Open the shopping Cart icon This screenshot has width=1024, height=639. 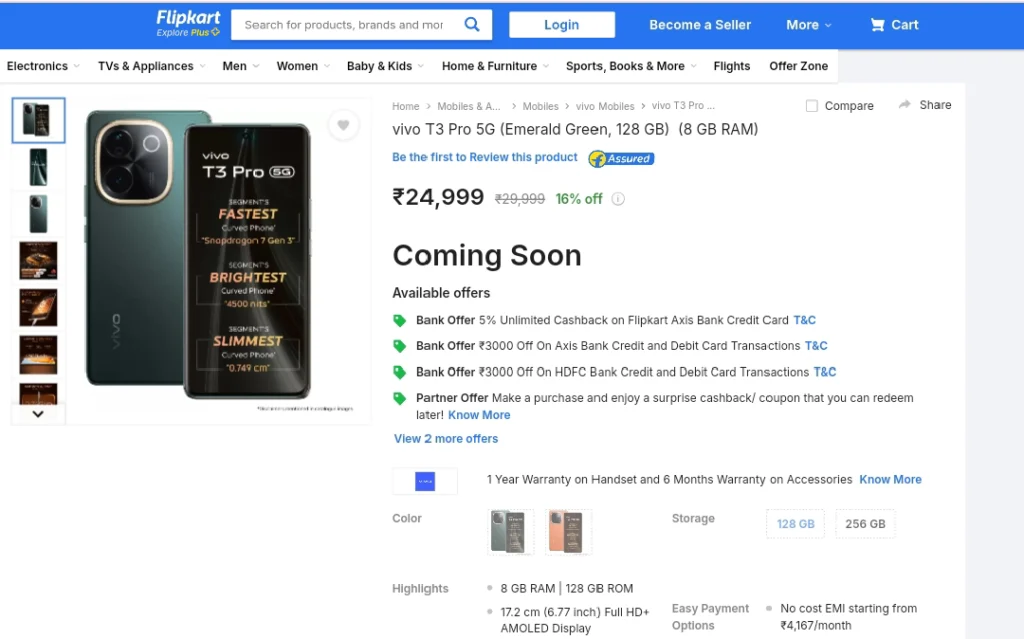(x=877, y=25)
